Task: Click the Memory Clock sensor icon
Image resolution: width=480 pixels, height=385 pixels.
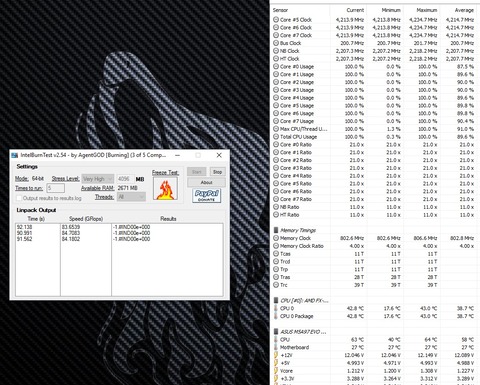Action: click(276, 238)
